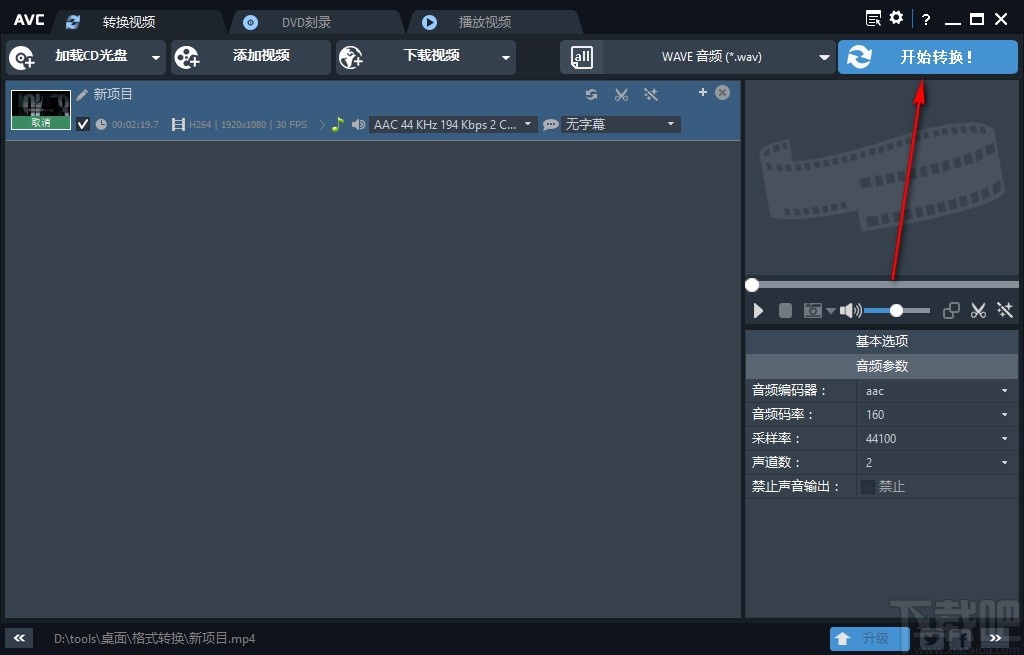
Task: Enable the 禁止 audio output option
Action: pyautogui.click(x=869, y=486)
